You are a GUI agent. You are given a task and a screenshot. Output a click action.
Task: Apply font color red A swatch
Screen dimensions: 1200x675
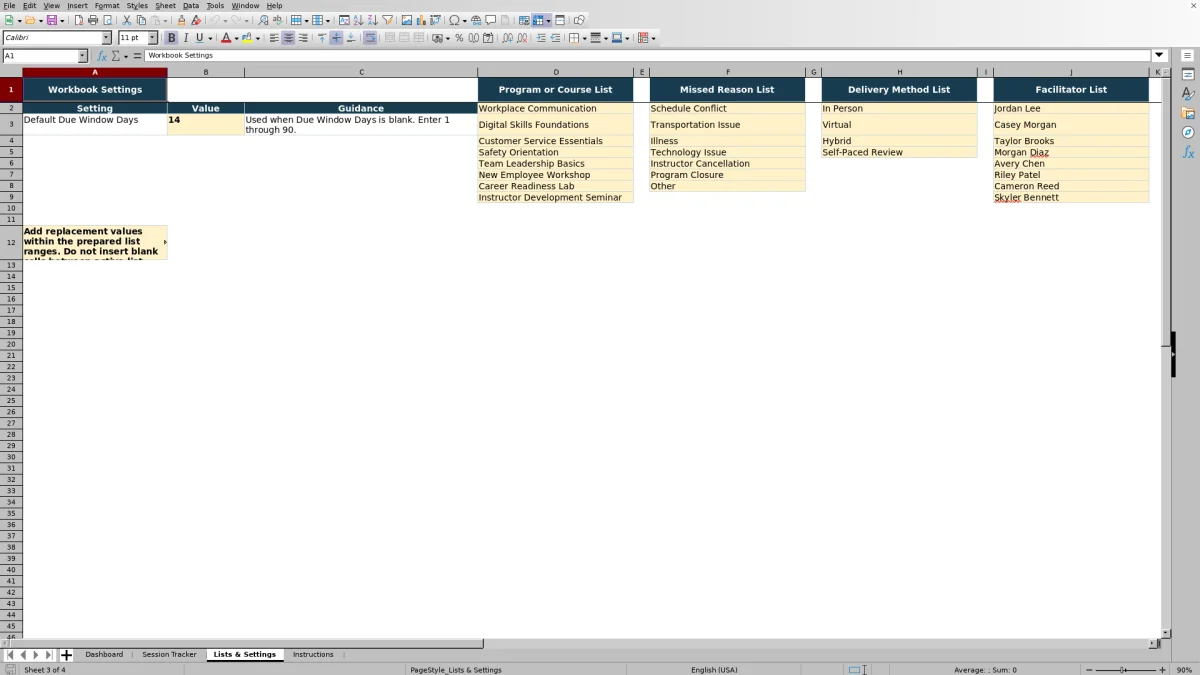coord(226,38)
